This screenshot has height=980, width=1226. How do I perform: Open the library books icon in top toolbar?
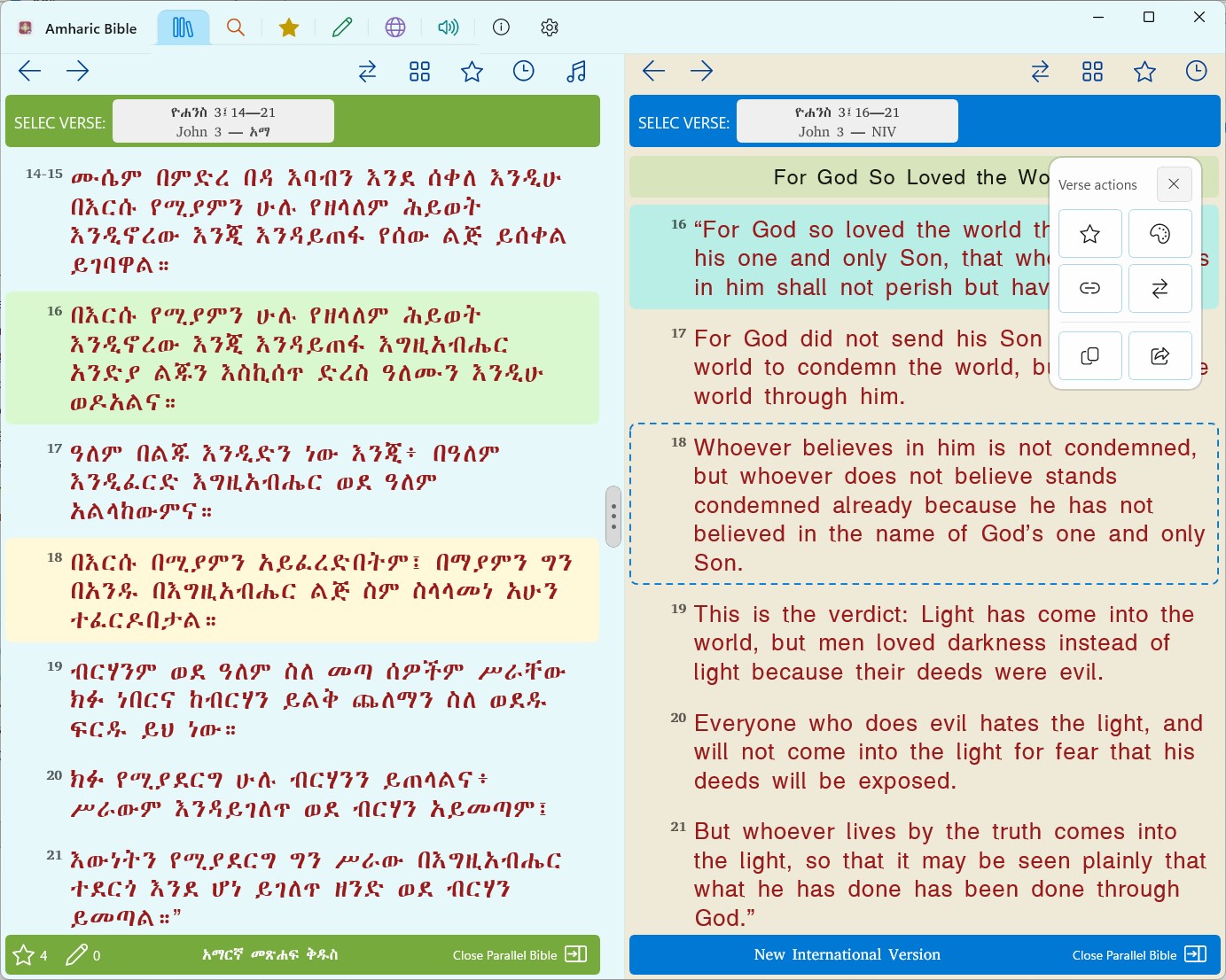(x=183, y=27)
